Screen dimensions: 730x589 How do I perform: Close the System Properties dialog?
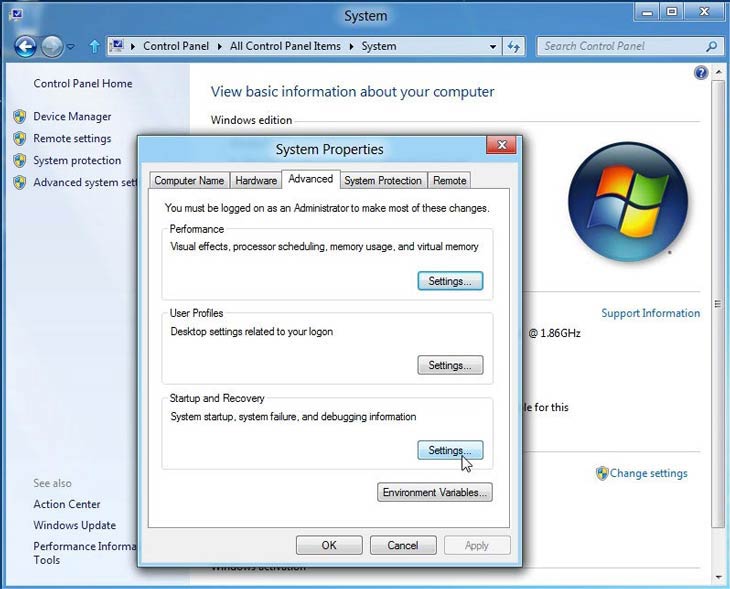pyautogui.click(x=501, y=145)
